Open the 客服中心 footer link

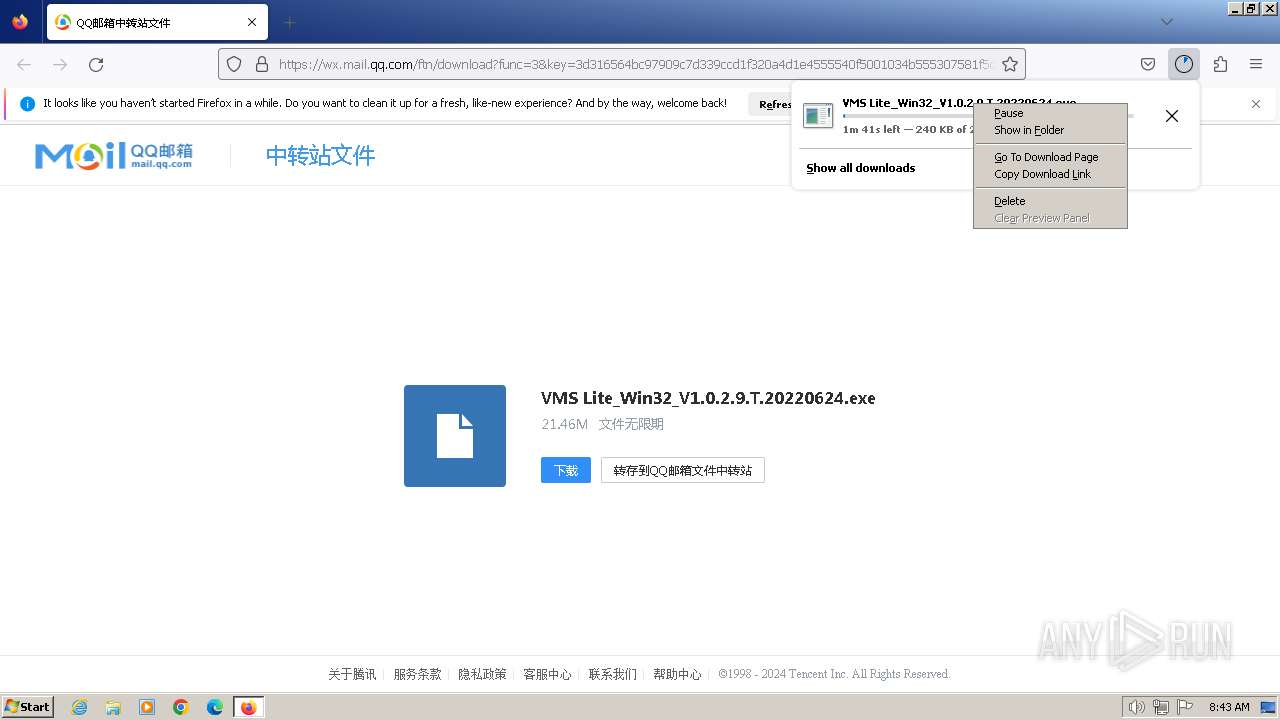547,674
